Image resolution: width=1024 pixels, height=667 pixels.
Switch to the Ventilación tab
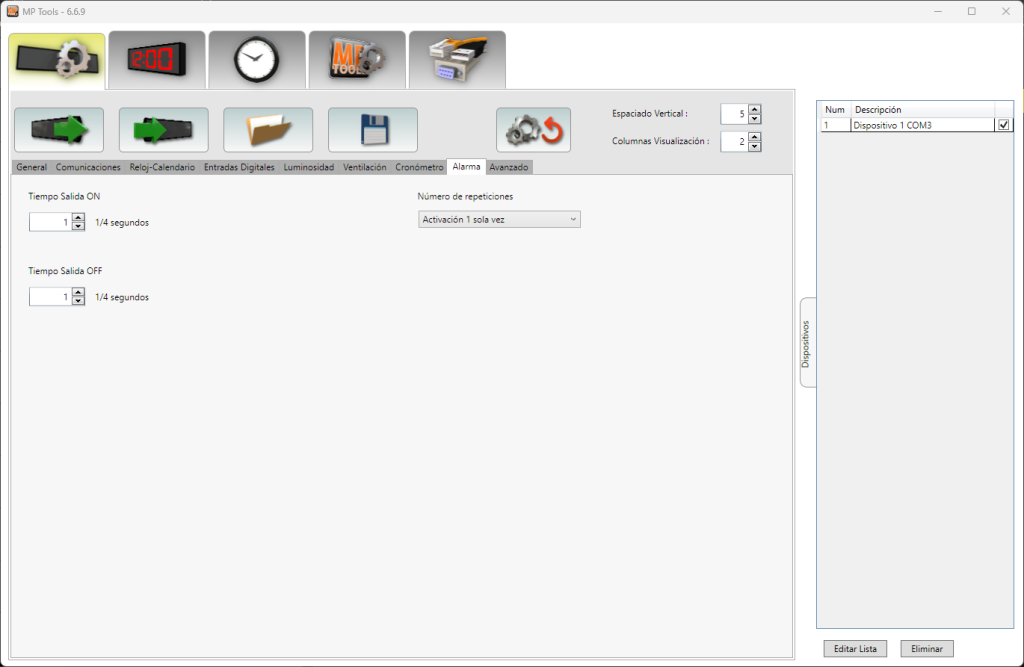[x=364, y=167]
